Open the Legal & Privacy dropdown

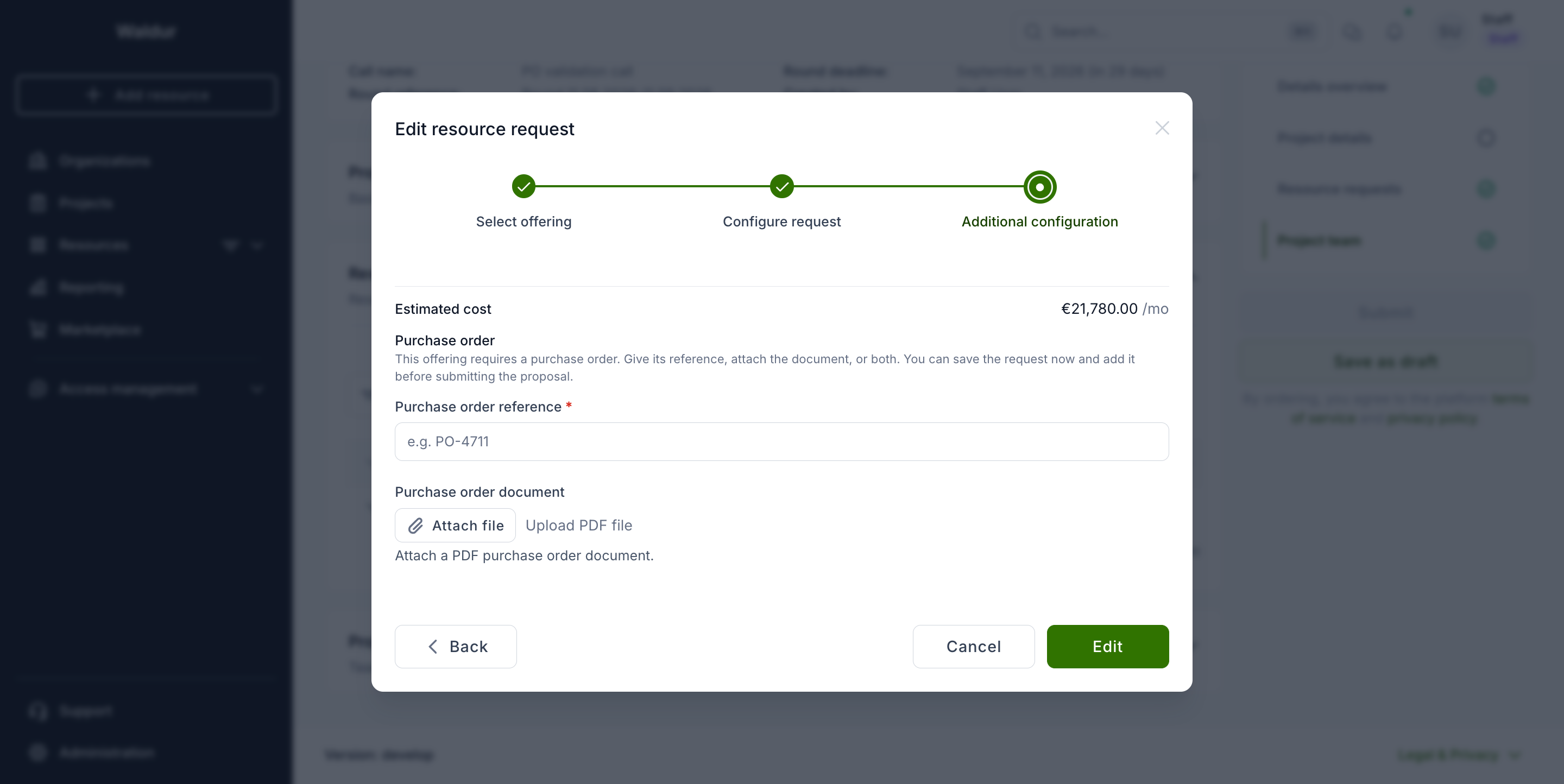pos(1457,754)
